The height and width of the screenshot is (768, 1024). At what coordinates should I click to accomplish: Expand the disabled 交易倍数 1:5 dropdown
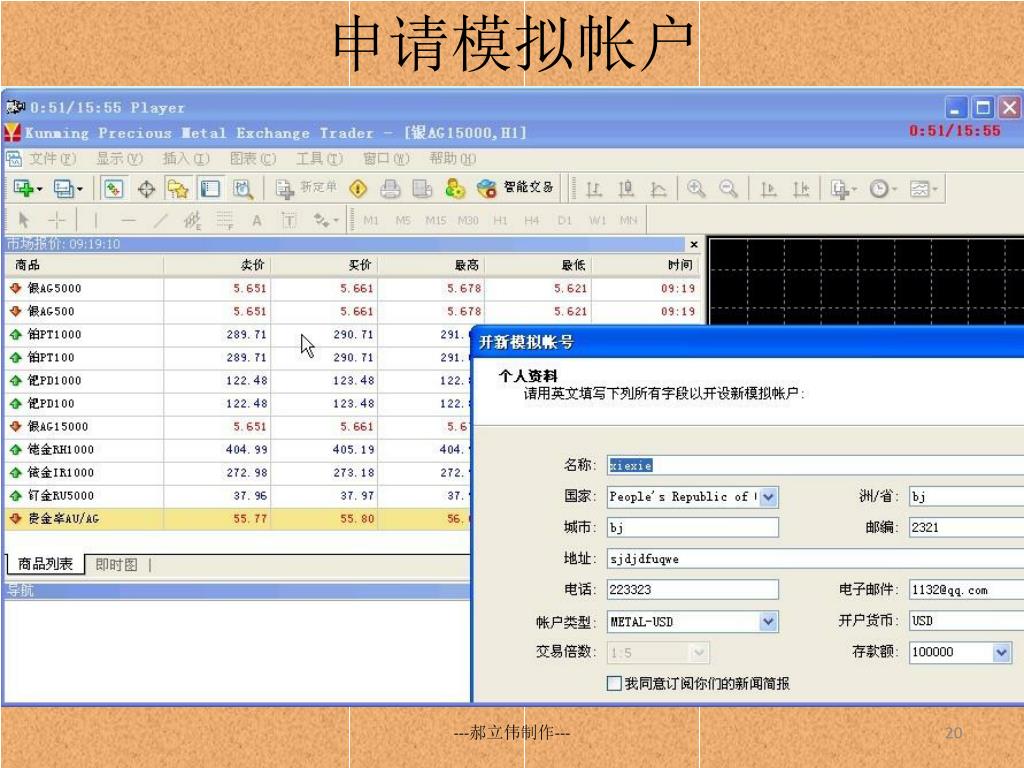pyautogui.click(x=698, y=652)
